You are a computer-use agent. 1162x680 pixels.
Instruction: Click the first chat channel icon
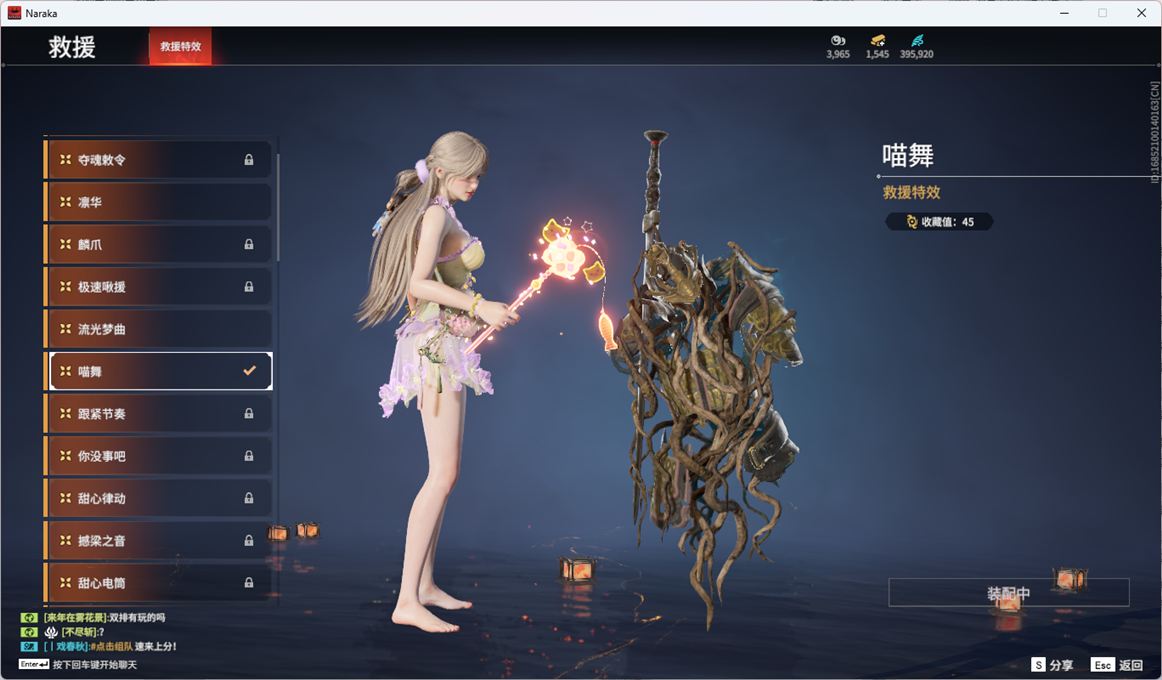pyautogui.click(x=29, y=617)
